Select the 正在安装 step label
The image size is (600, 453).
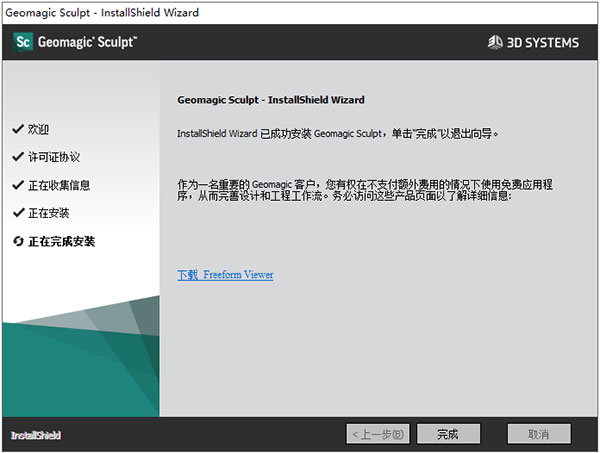(x=49, y=214)
